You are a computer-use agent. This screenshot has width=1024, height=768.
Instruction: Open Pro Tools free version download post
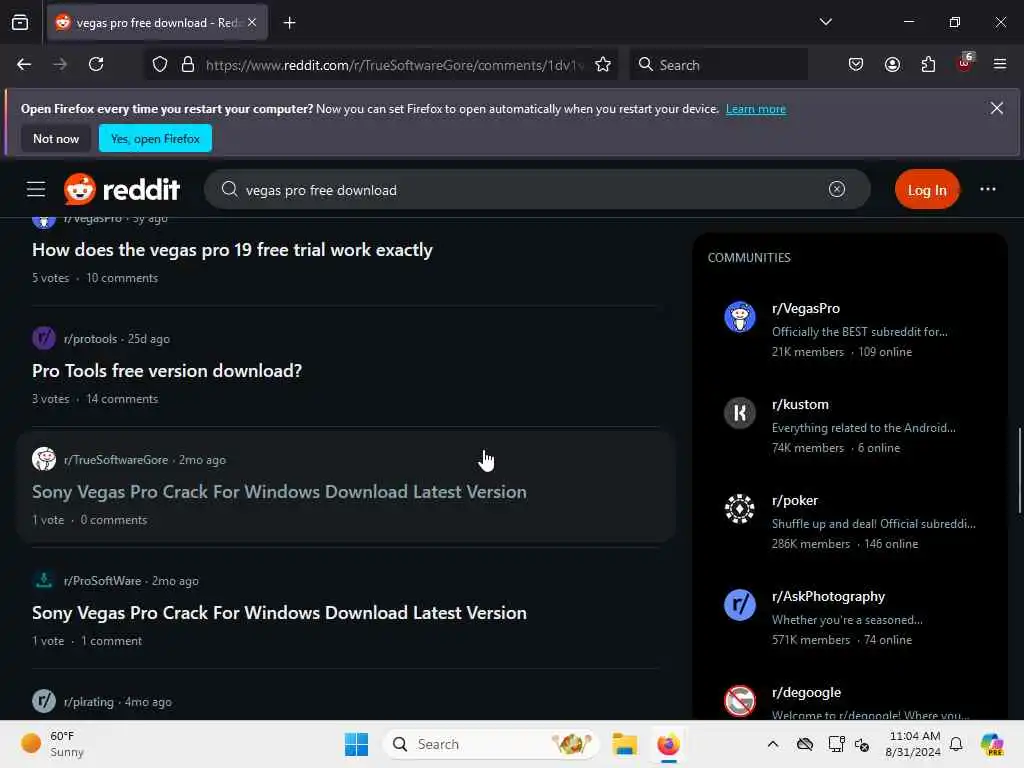tap(167, 371)
